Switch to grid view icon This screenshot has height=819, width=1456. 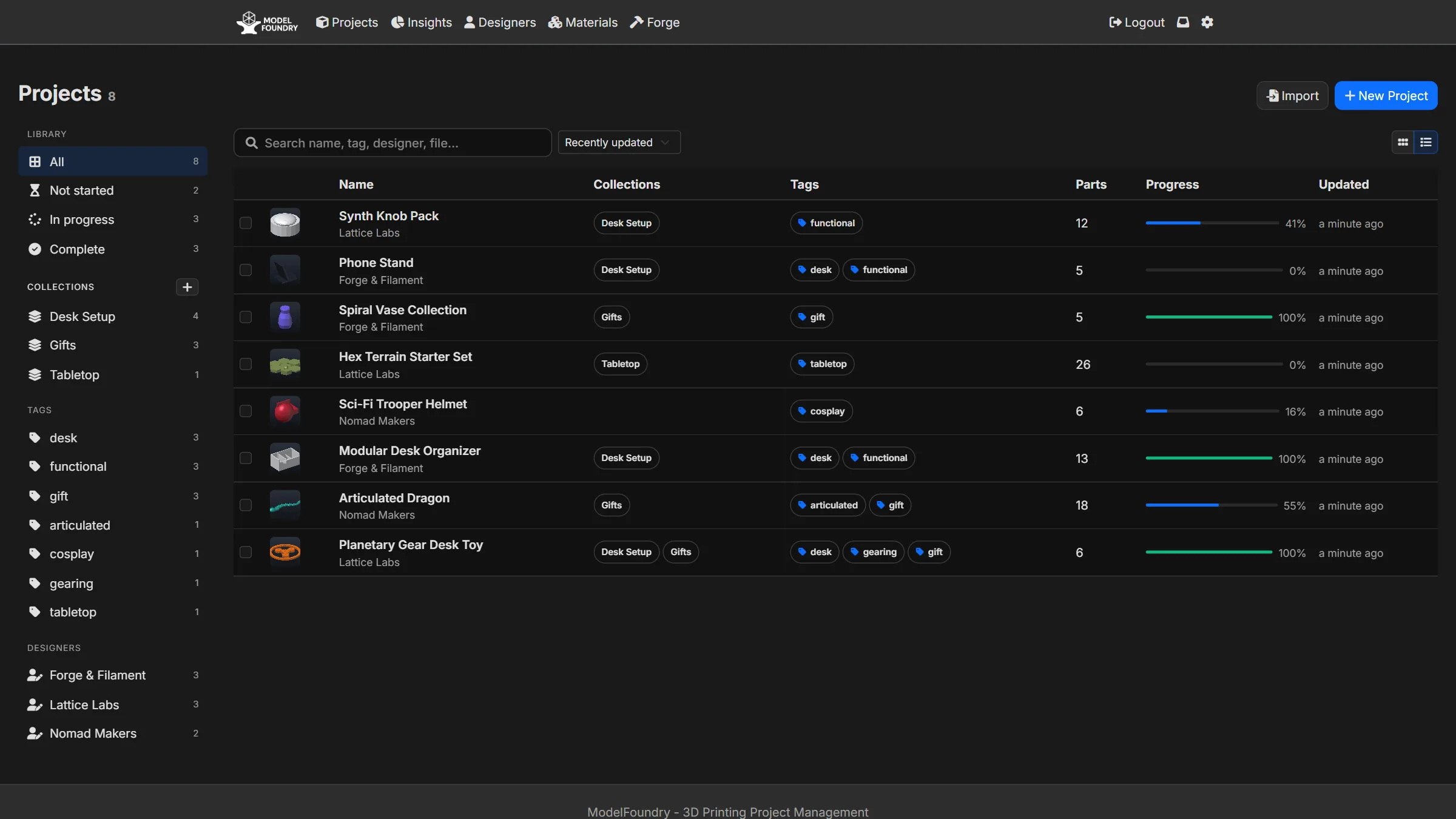pos(1403,143)
